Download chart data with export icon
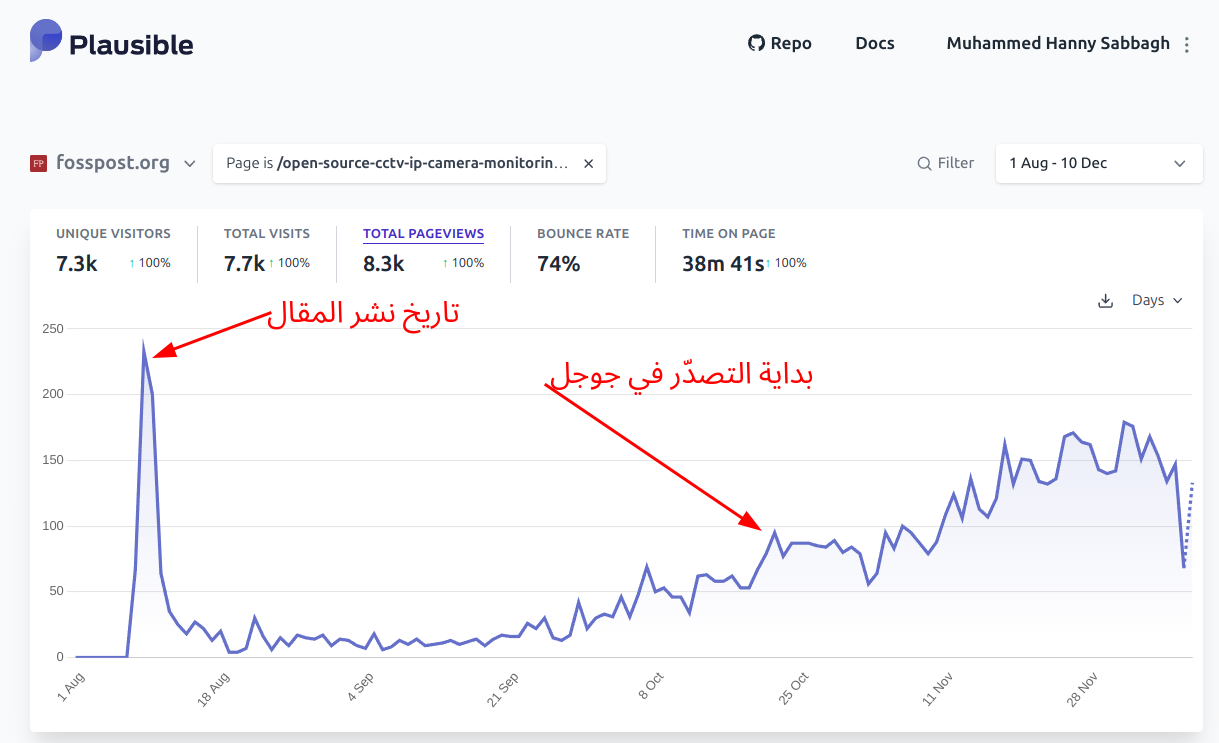 point(1105,301)
